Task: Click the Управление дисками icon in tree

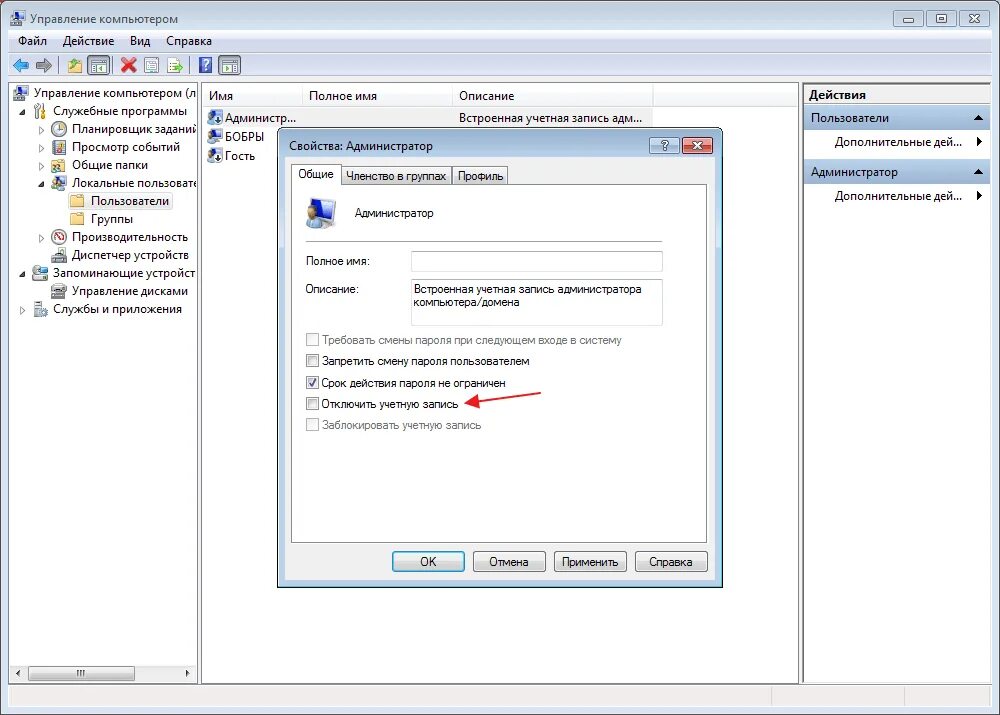Action: point(59,291)
